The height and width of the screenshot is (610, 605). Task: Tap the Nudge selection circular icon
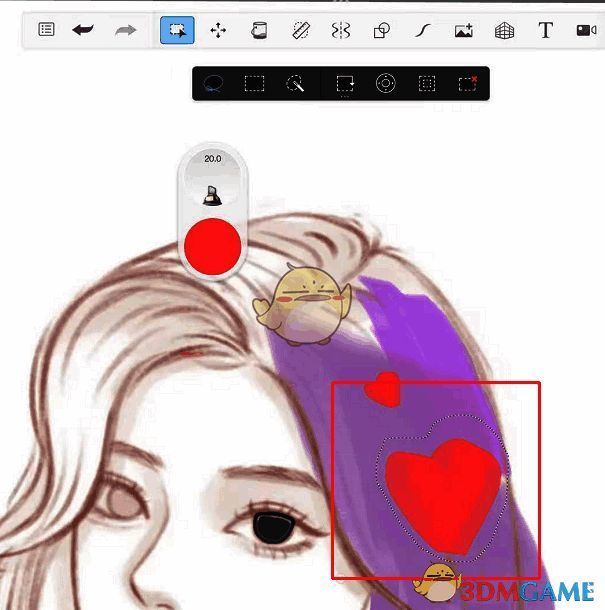tap(386, 84)
